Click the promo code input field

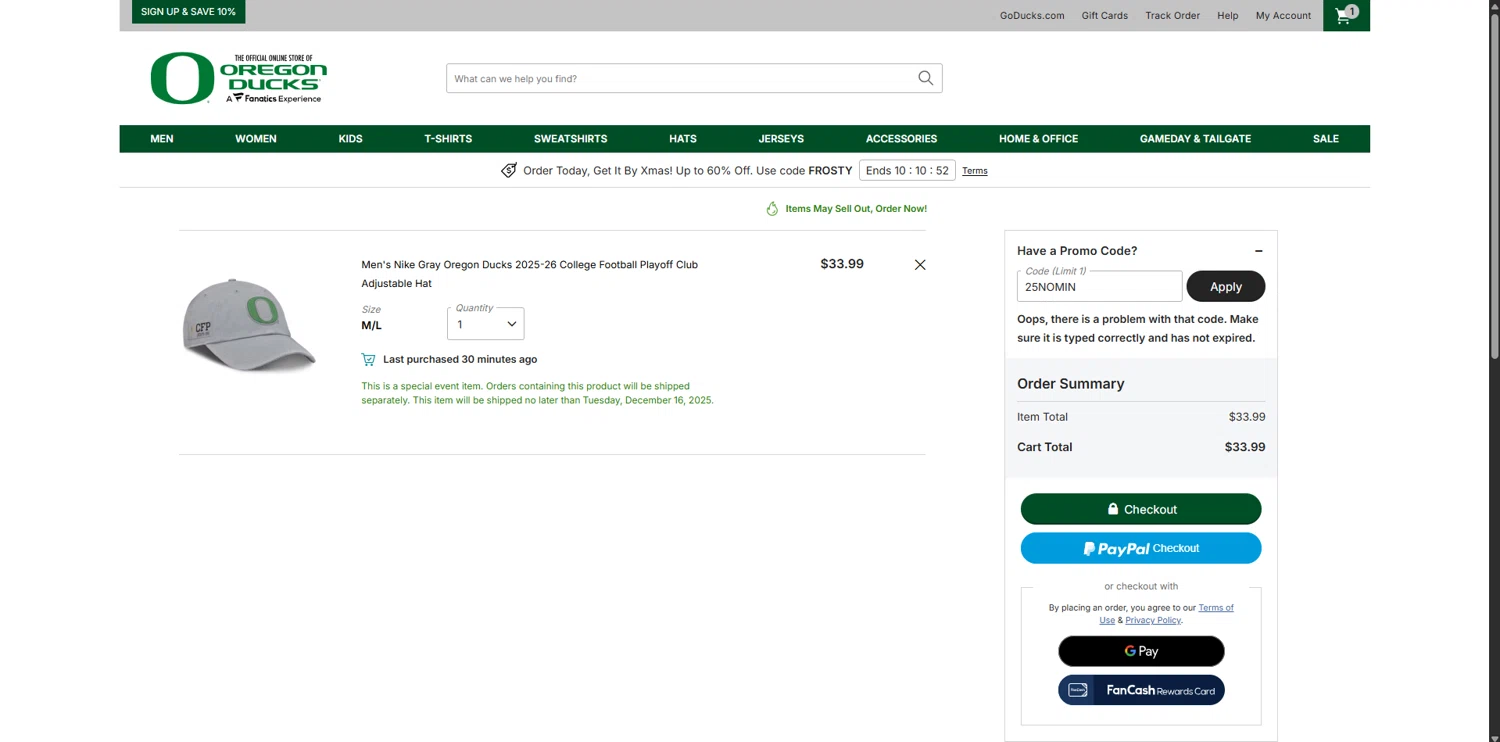[1099, 286]
